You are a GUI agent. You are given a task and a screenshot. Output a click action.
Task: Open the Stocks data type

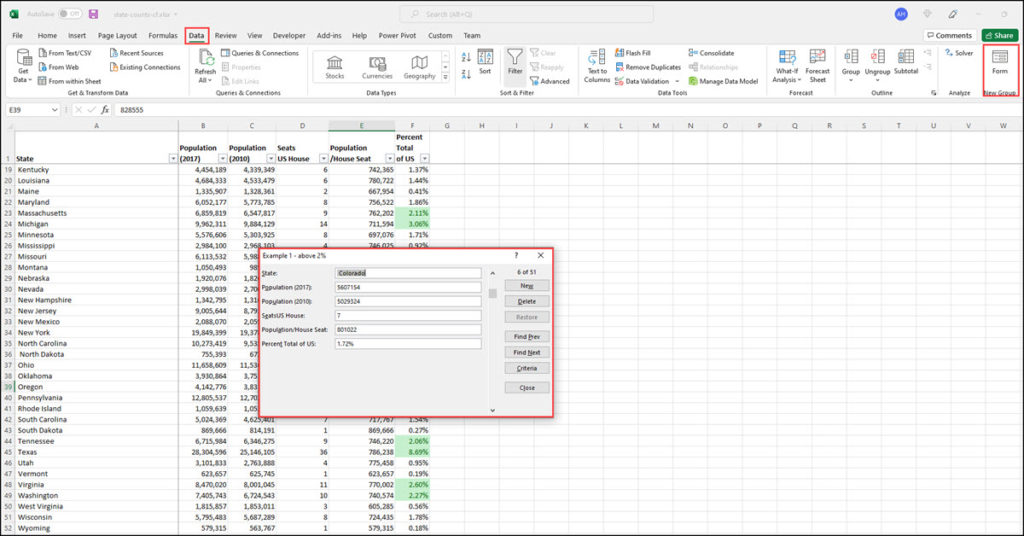[335, 65]
